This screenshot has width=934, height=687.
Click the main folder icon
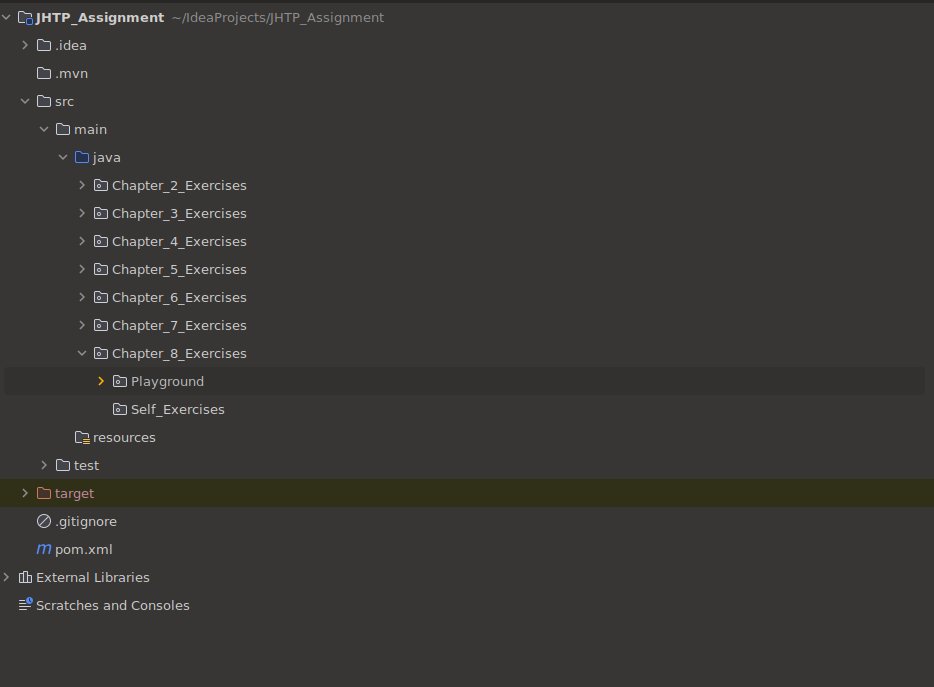pyautogui.click(x=63, y=129)
